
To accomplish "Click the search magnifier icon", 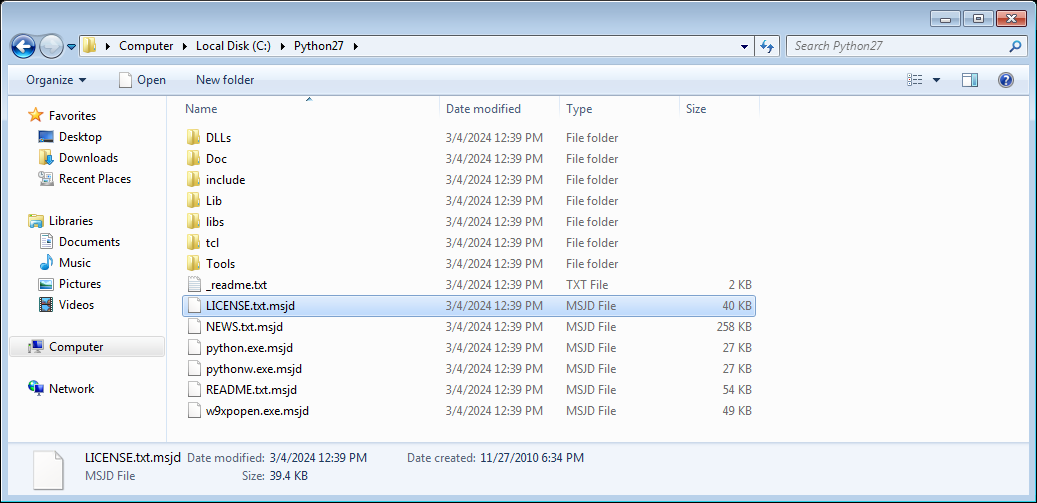I will click(1015, 46).
